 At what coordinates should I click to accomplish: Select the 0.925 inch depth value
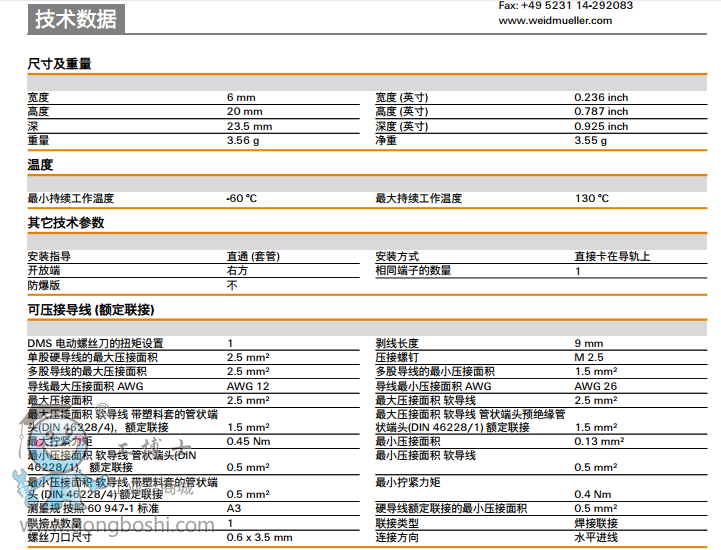pyautogui.click(x=601, y=127)
